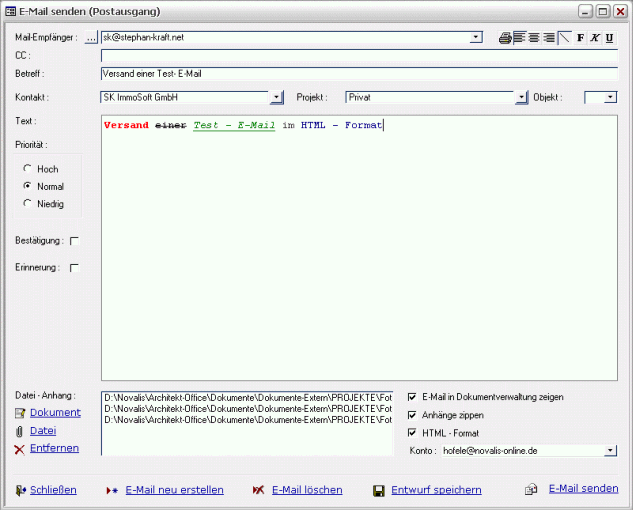Click the E-Mail senden link

point(583,489)
